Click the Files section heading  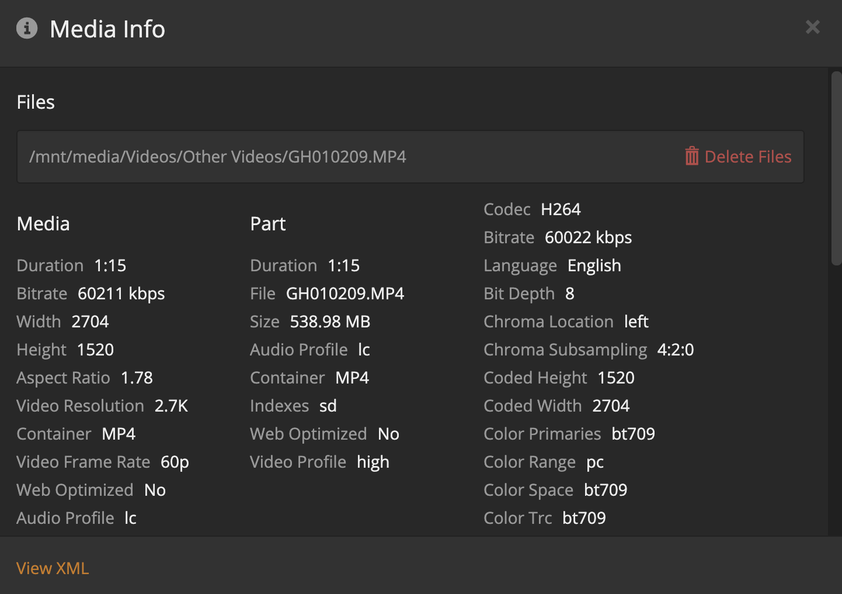[x=36, y=102]
